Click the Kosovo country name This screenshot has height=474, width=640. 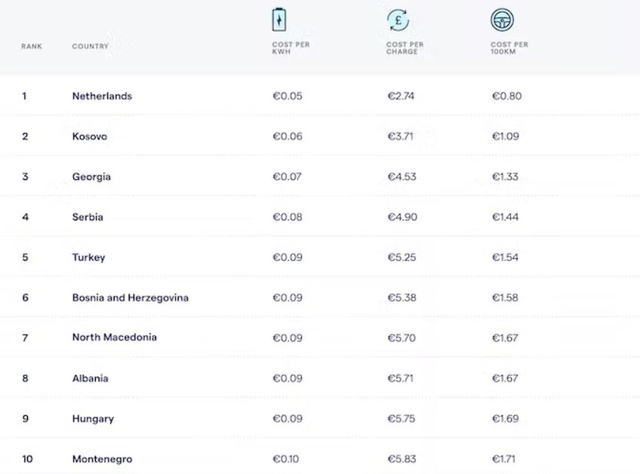[x=90, y=136]
